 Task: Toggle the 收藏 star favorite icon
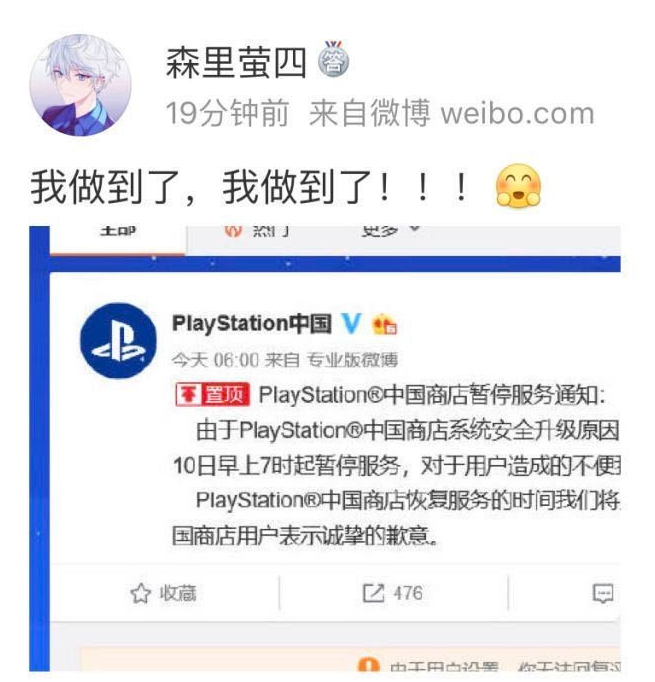coord(140,593)
